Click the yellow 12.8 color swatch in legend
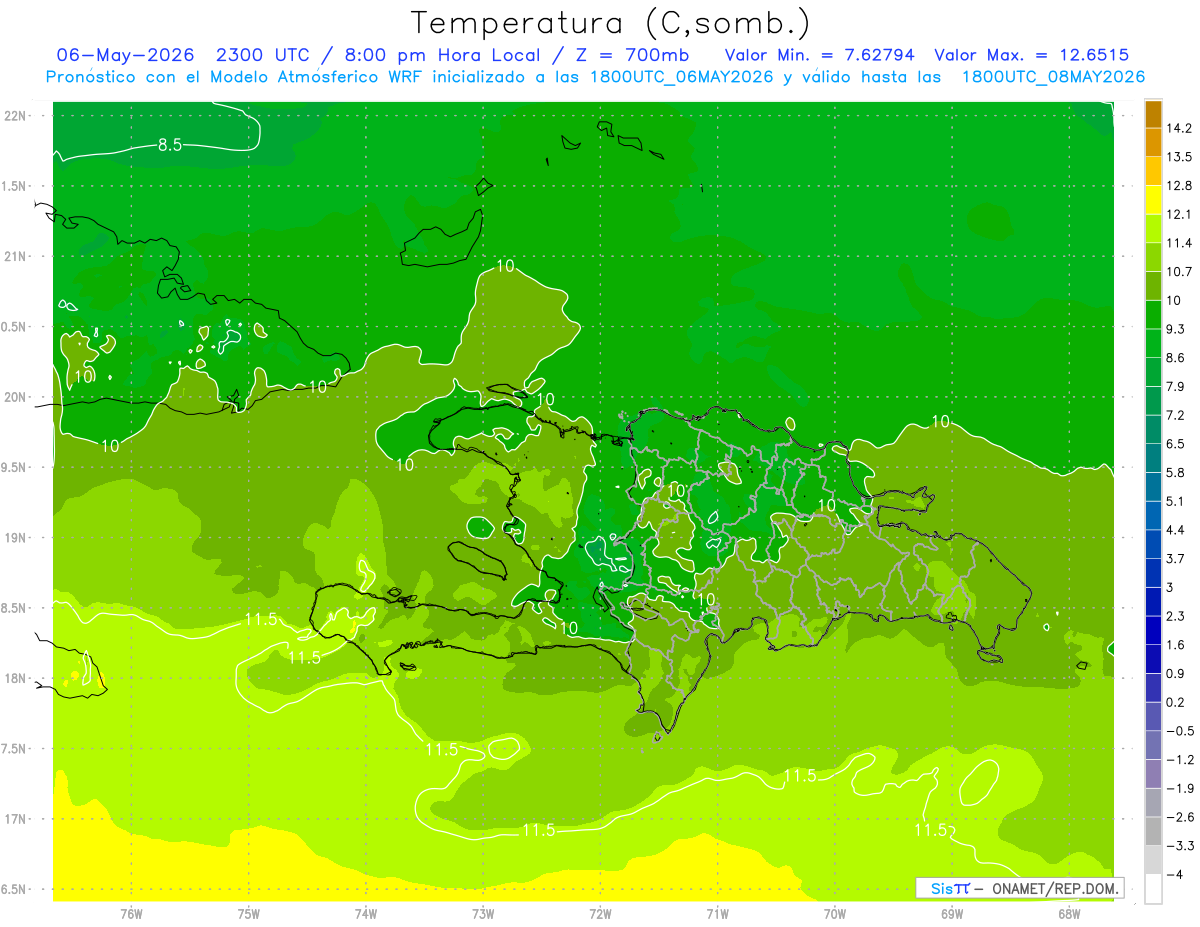The image size is (1200, 927). click(x=1153, y=199)
